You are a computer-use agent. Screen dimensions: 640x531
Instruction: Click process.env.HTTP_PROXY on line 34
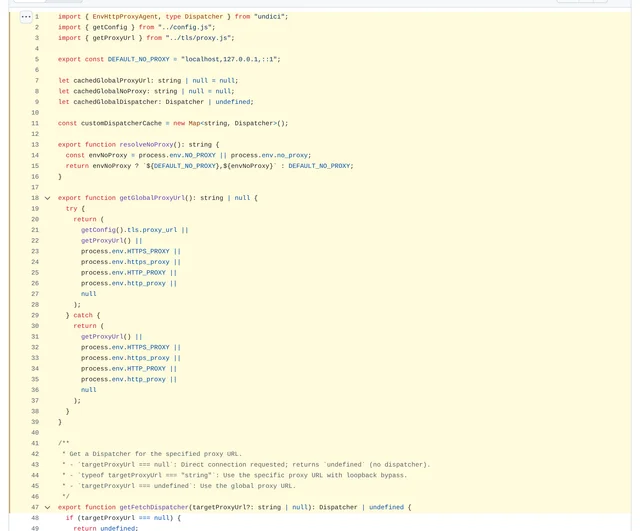[123, 369]
